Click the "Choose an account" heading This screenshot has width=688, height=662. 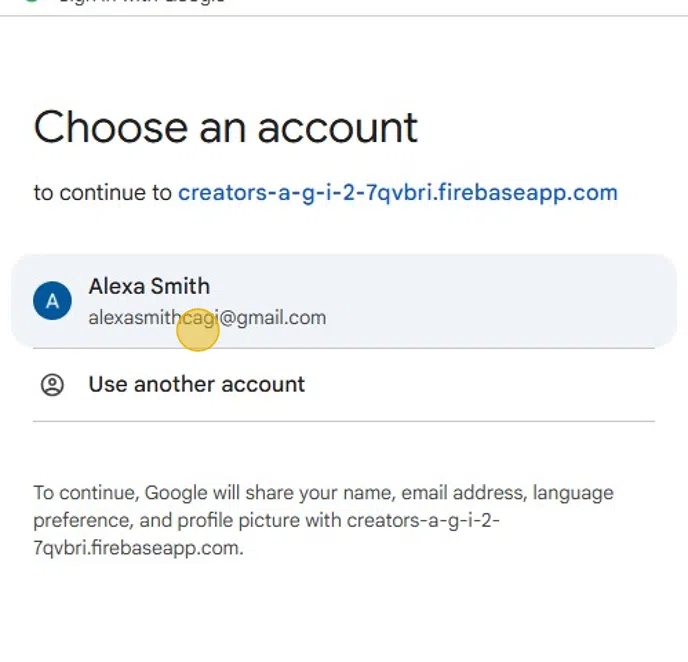226,128
